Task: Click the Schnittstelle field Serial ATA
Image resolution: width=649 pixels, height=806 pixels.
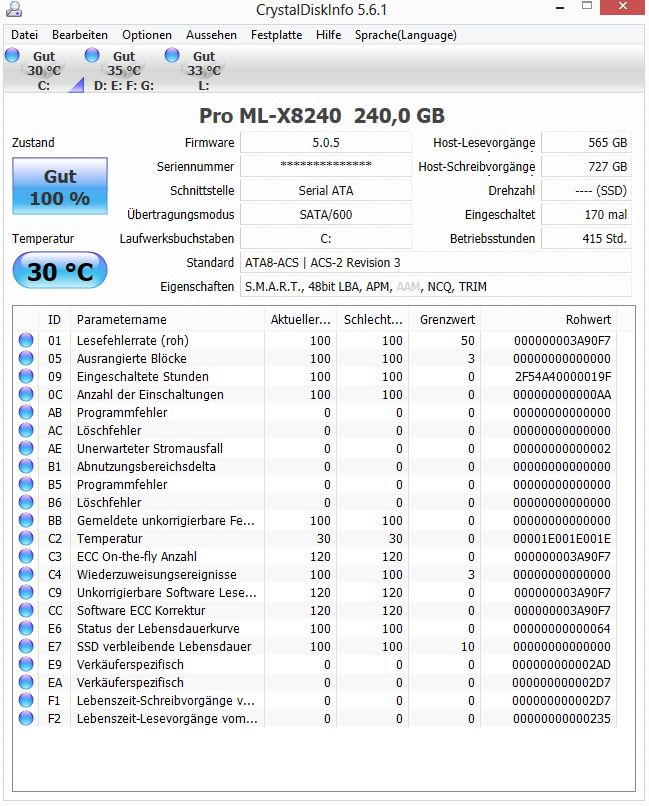Action: pos(326,190)
